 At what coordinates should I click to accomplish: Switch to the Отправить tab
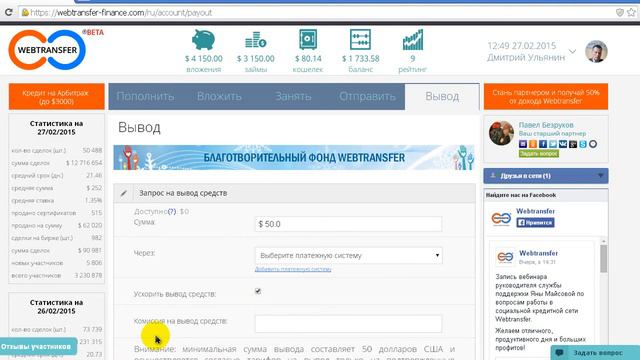pyautogui.click(x=367, y=96)
